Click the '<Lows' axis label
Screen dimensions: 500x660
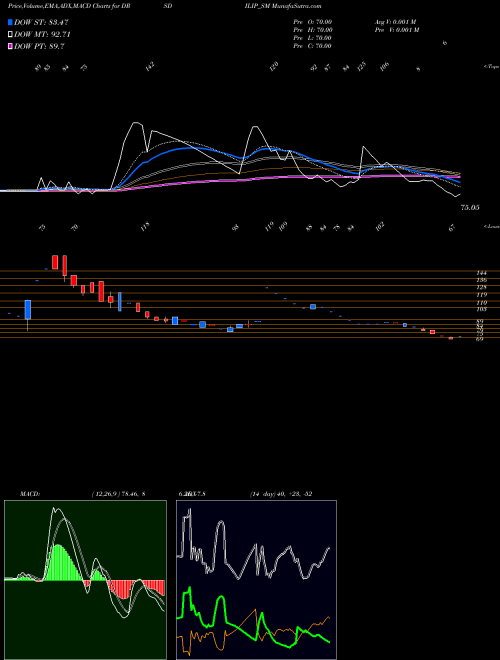point(492,226)
